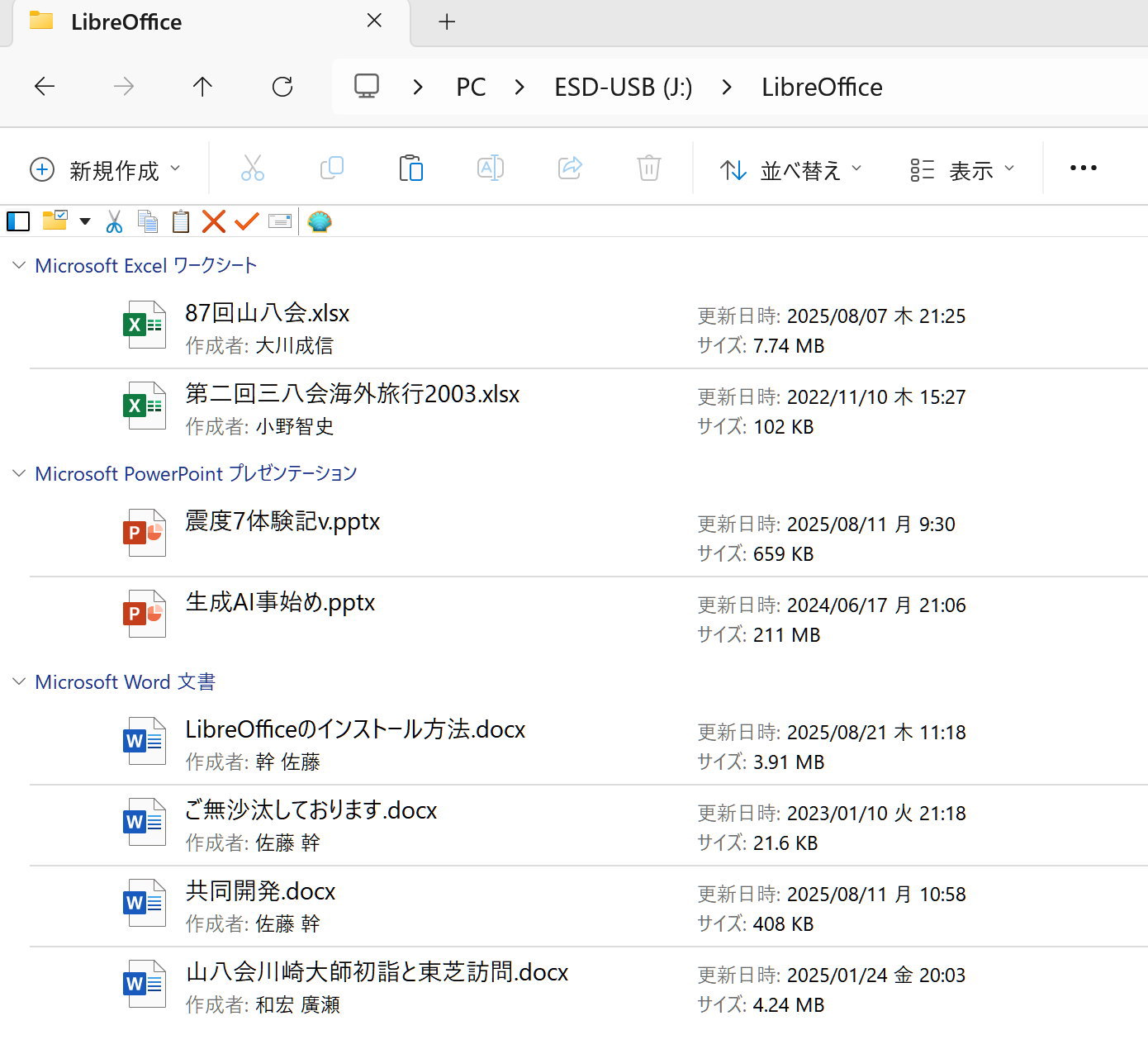Collapse the Microsoft PowerPoint プレゼンテーション group
This screenshot has height=1049, width=1148.
point(19,473)
